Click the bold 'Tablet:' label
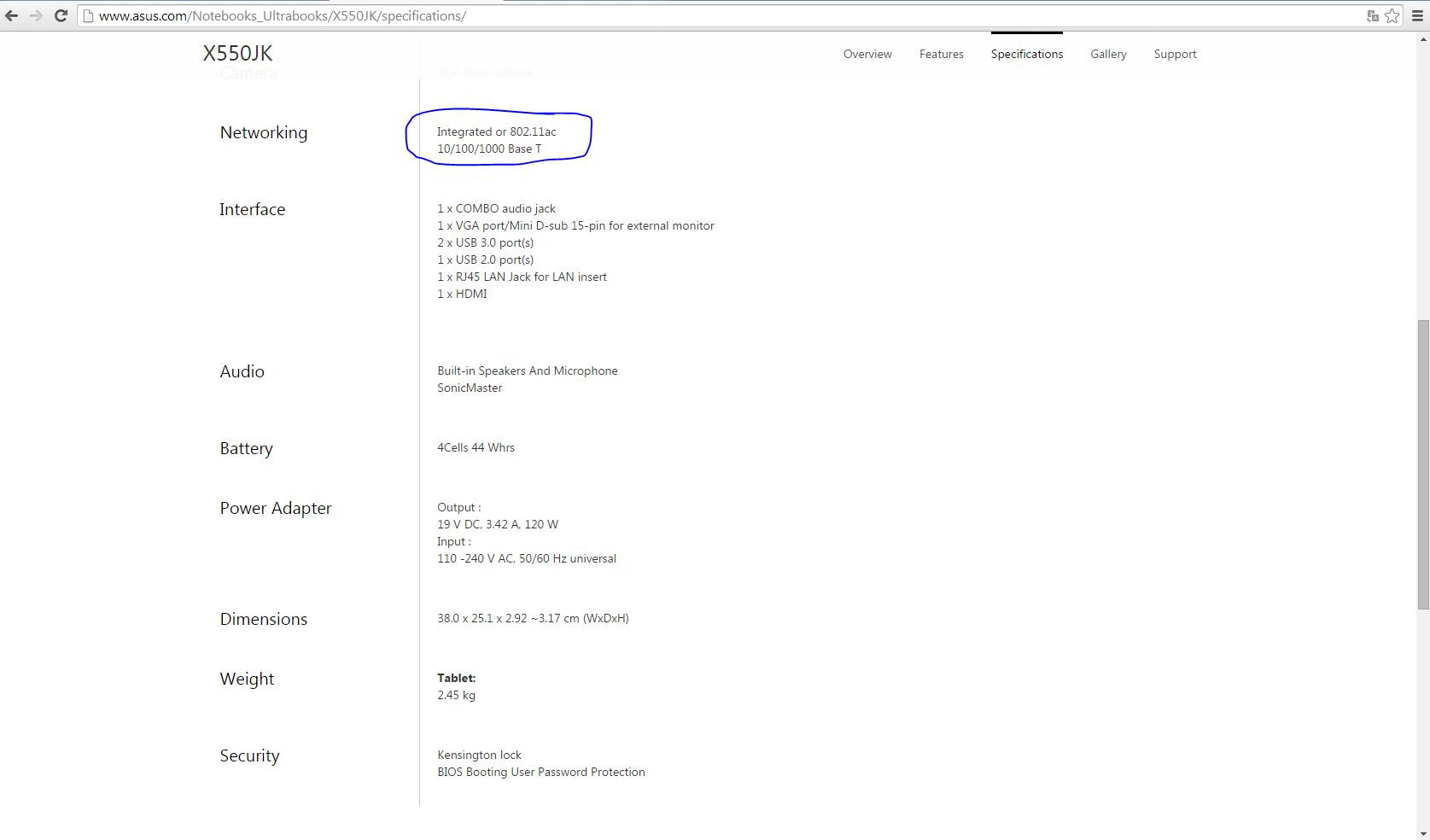Image resolution: width=1430 pixels, height=840 pixels. point(457,678)
